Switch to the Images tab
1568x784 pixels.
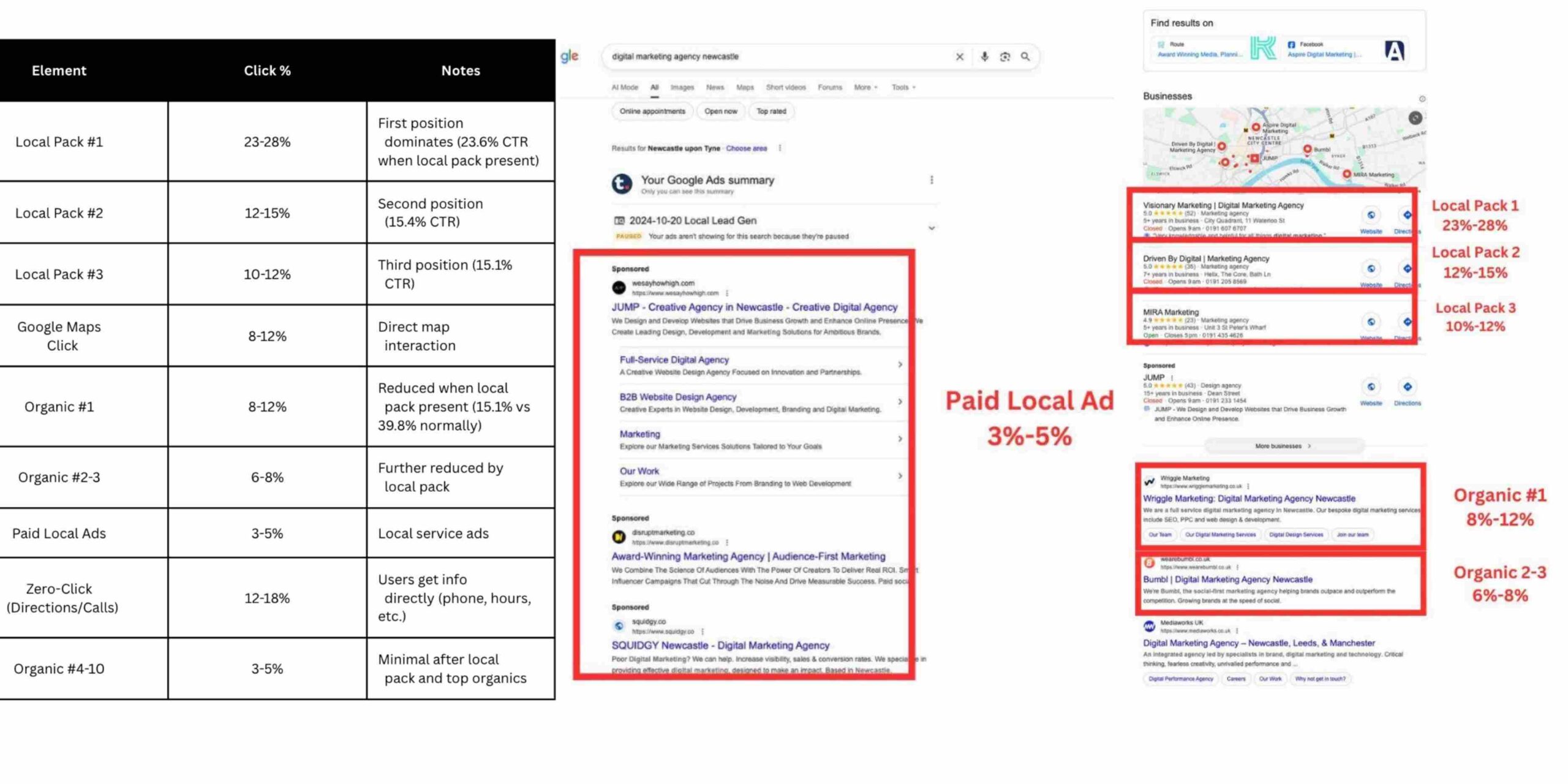tap(682, 88)
